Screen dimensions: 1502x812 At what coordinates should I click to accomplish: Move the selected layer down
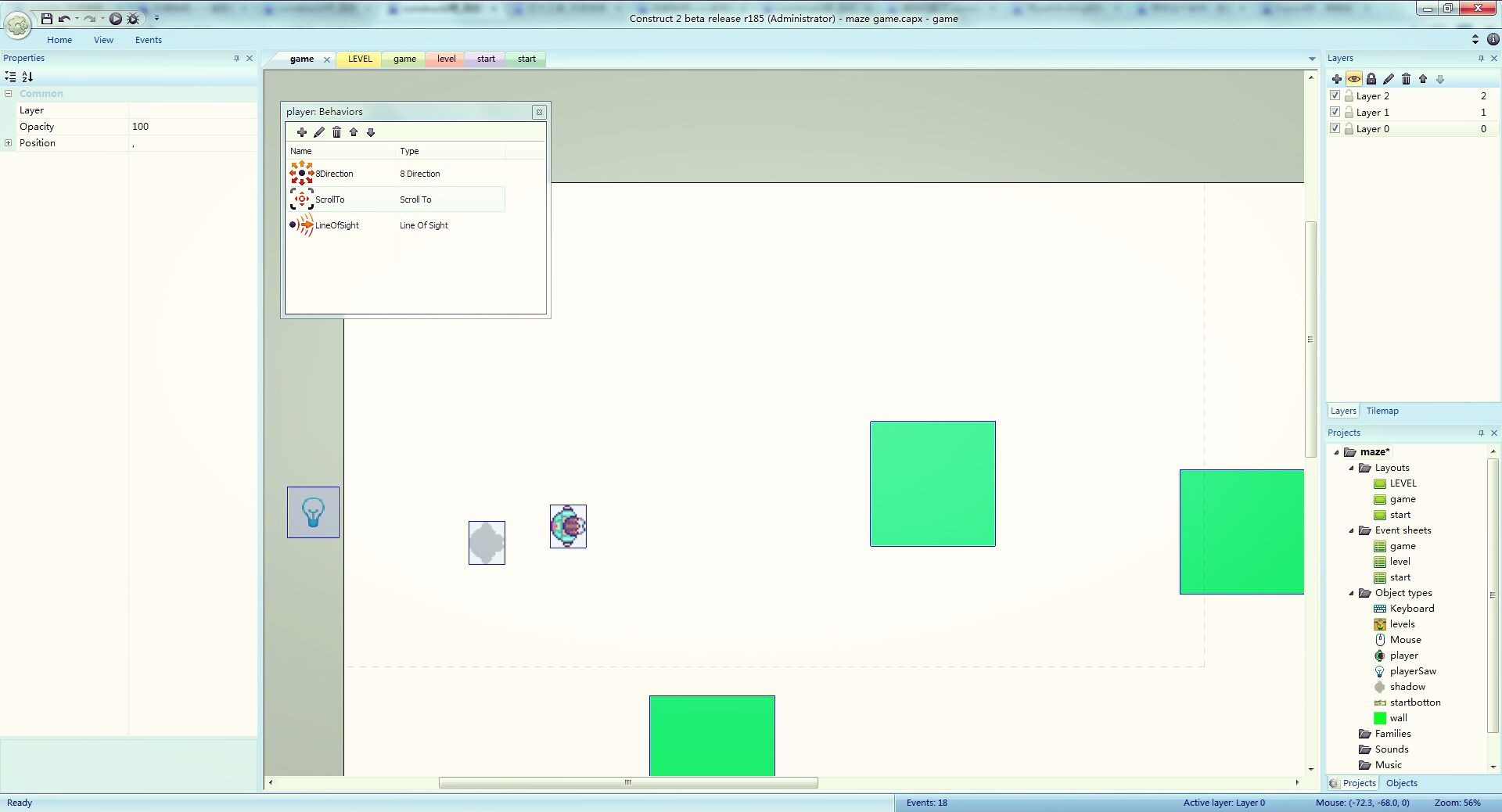click(1440, 79)
